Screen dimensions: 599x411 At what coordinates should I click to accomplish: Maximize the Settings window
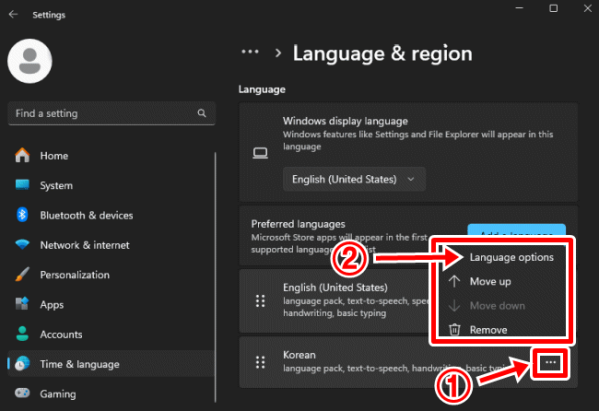point(553,8)
